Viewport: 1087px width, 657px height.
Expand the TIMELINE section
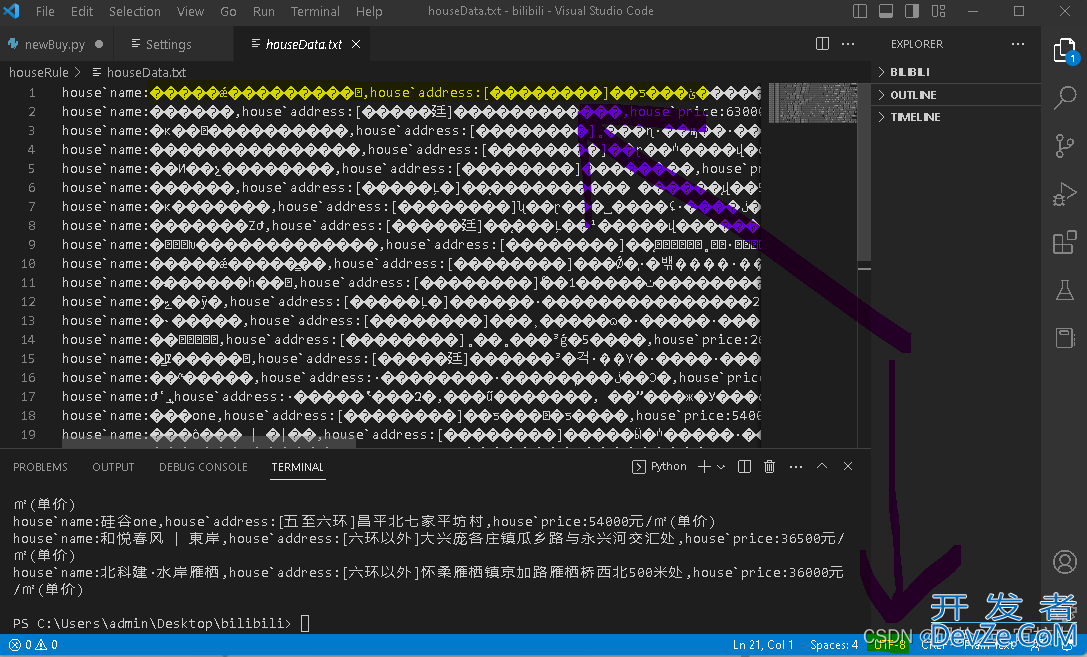[956, 117]
